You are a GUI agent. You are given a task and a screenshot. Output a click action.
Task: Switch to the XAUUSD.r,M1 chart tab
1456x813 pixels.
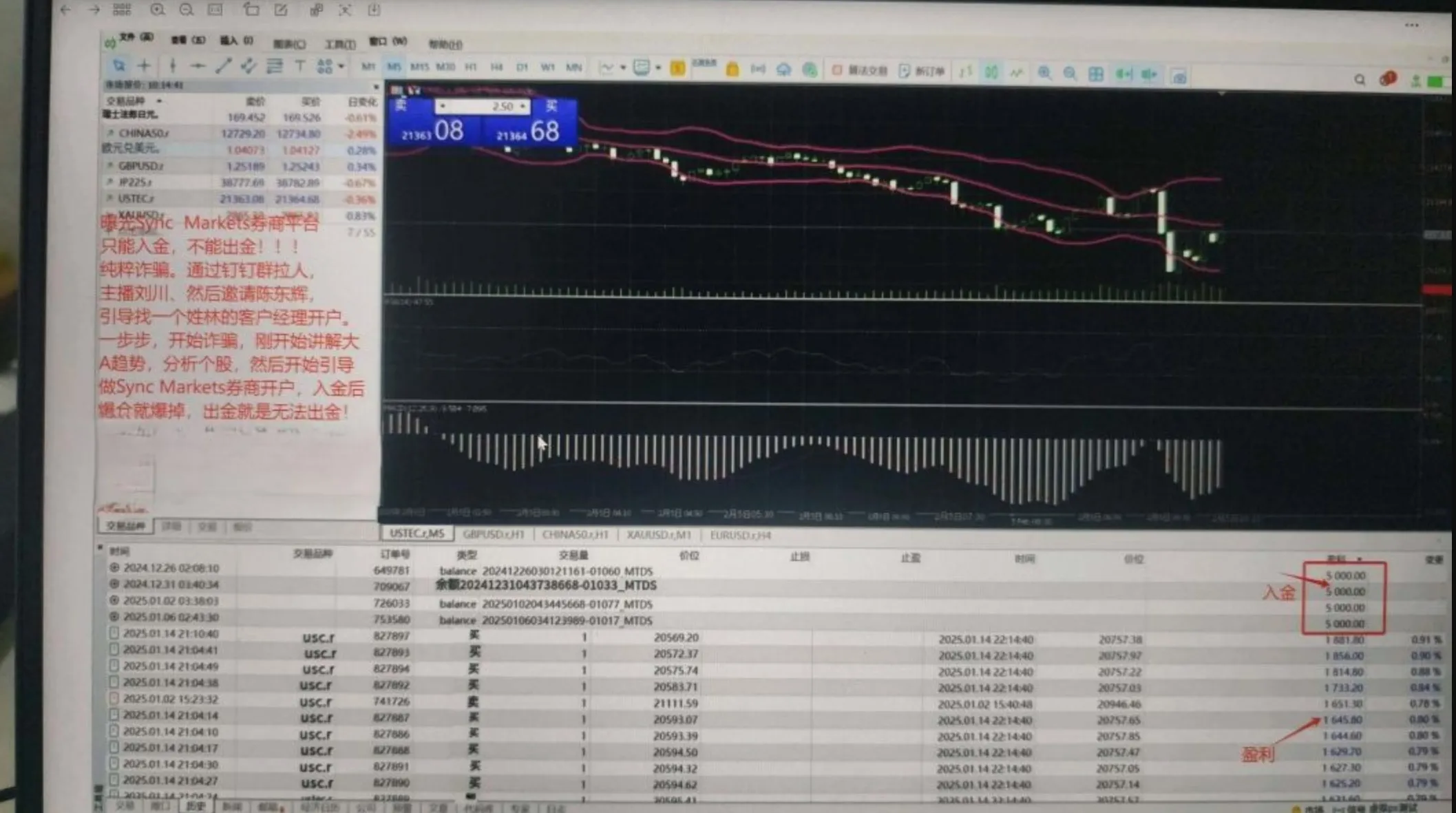coord(659,535)
